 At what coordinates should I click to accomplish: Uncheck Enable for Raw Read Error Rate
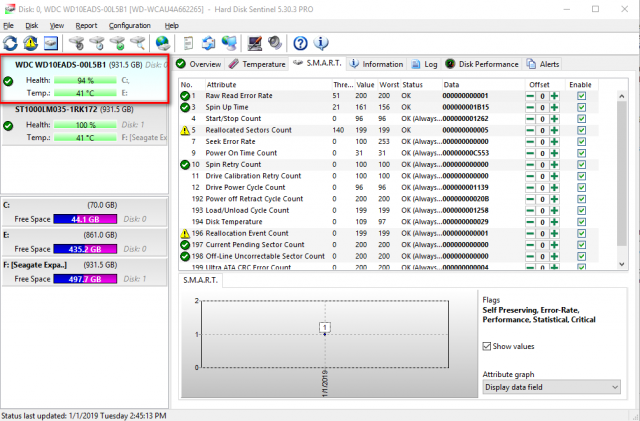point(581,95)
